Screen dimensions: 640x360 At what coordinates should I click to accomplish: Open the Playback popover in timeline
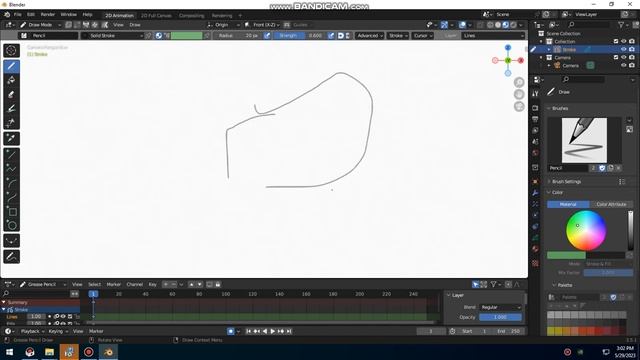(32, 331)
